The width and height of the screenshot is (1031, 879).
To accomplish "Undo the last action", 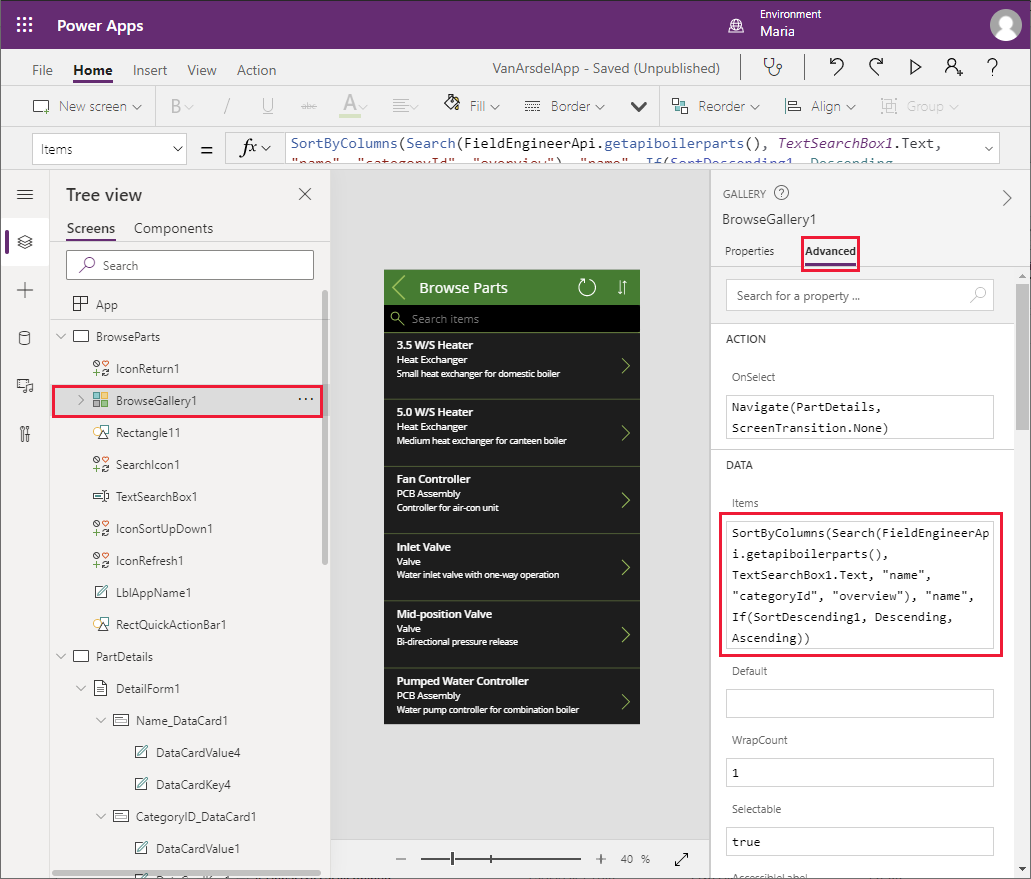I will [836, 67].
